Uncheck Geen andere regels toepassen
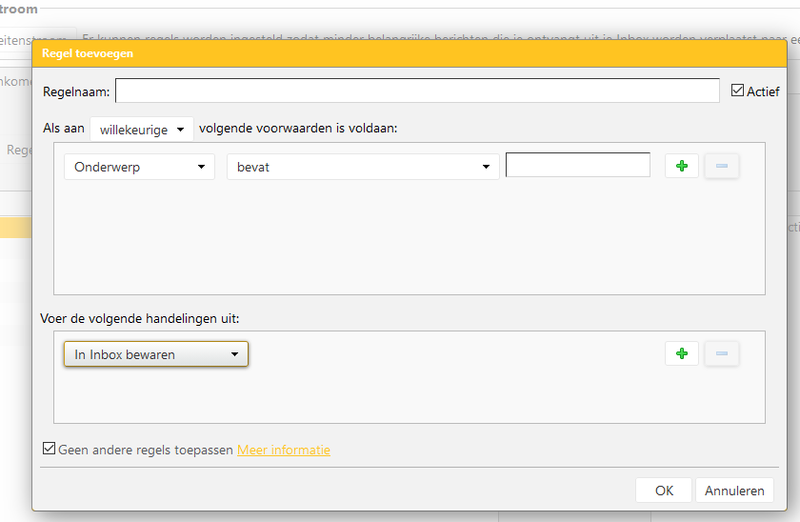 click(49, 450)
